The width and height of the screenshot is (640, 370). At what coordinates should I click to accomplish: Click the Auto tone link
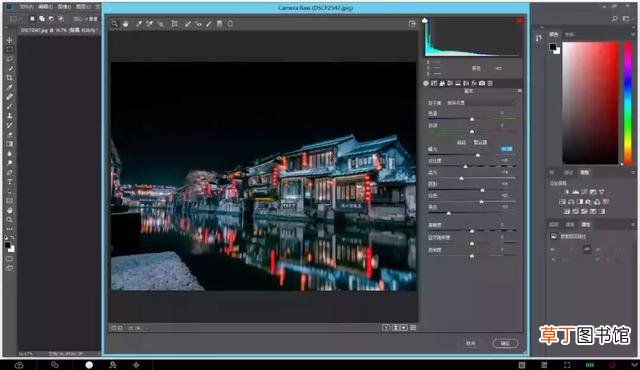(461, 142)
